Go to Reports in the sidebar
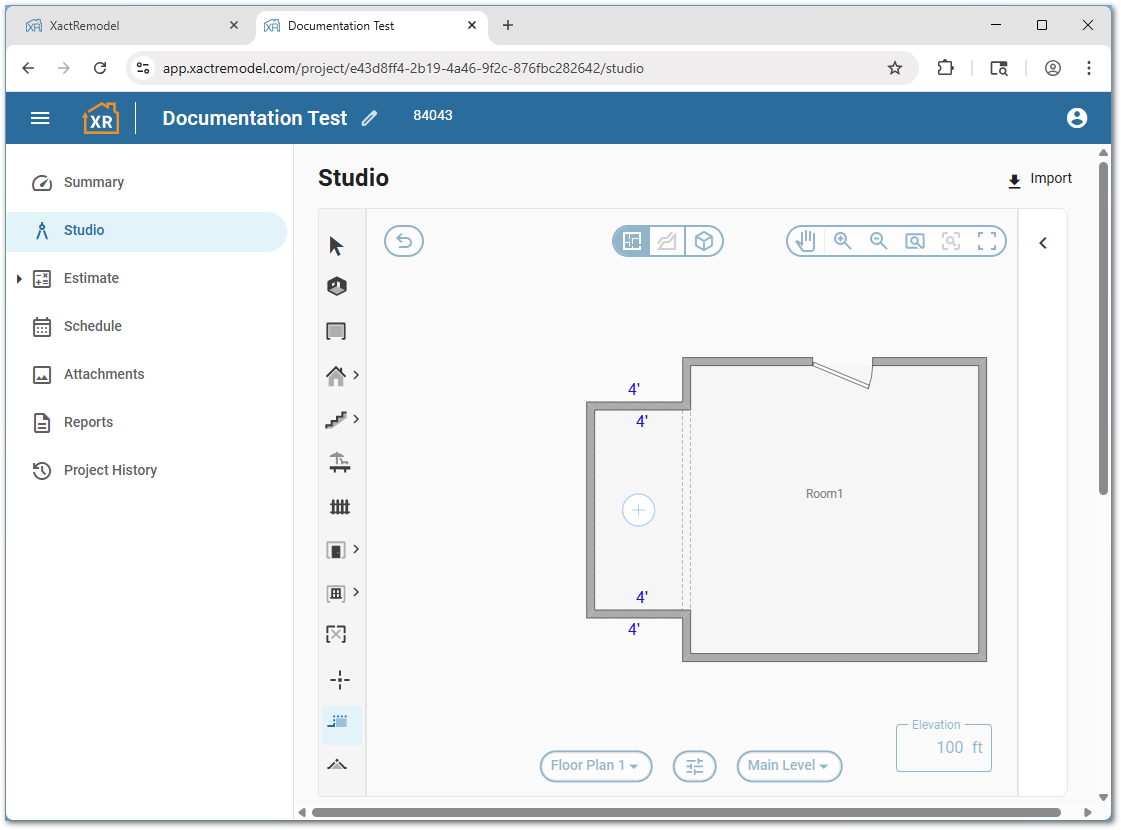Image resolution: width=1121 pixels, height=830 pixels. [x=88, y=422]
